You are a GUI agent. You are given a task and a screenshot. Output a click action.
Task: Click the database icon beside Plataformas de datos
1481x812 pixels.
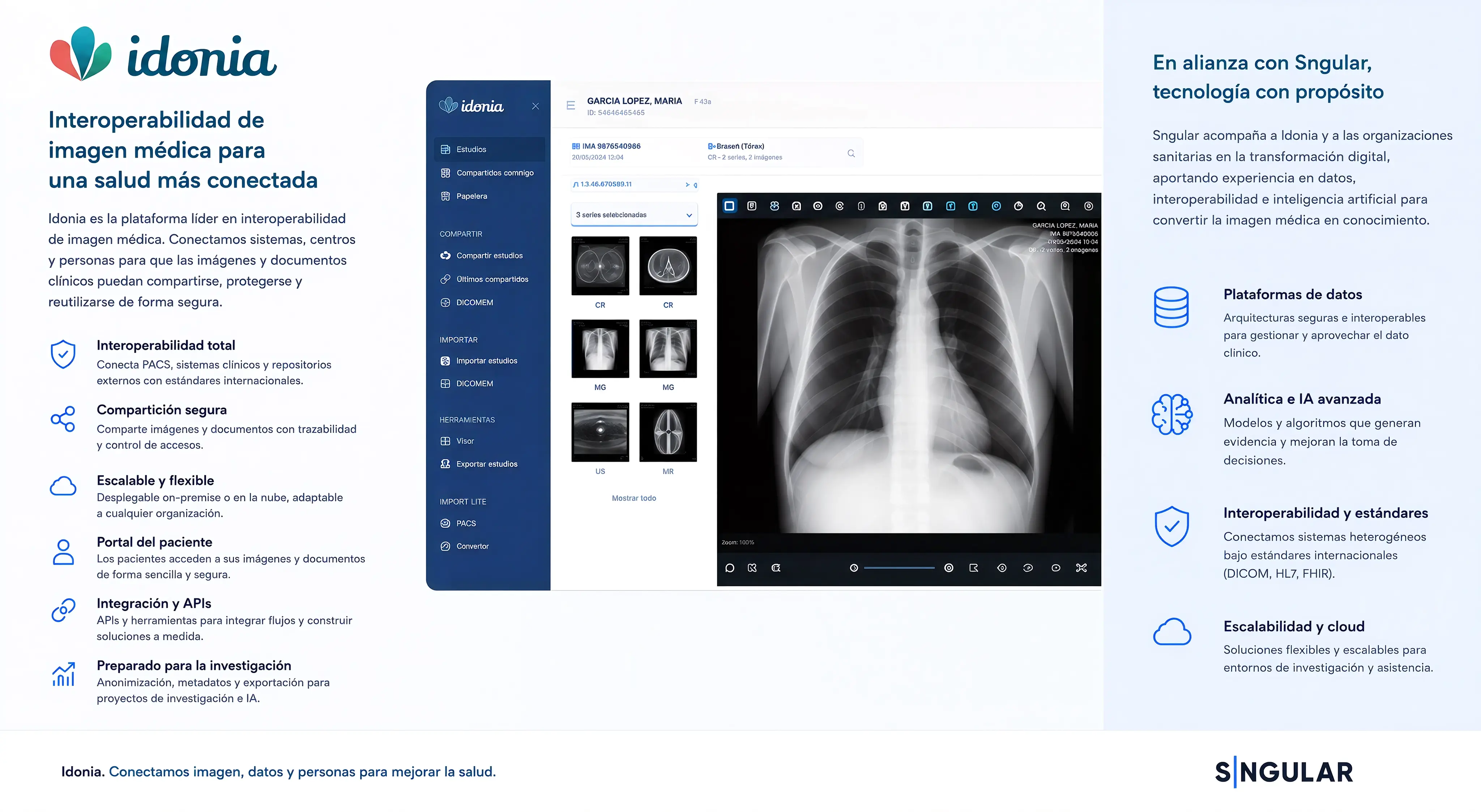pyautogui.click(x=1171, y=308)
